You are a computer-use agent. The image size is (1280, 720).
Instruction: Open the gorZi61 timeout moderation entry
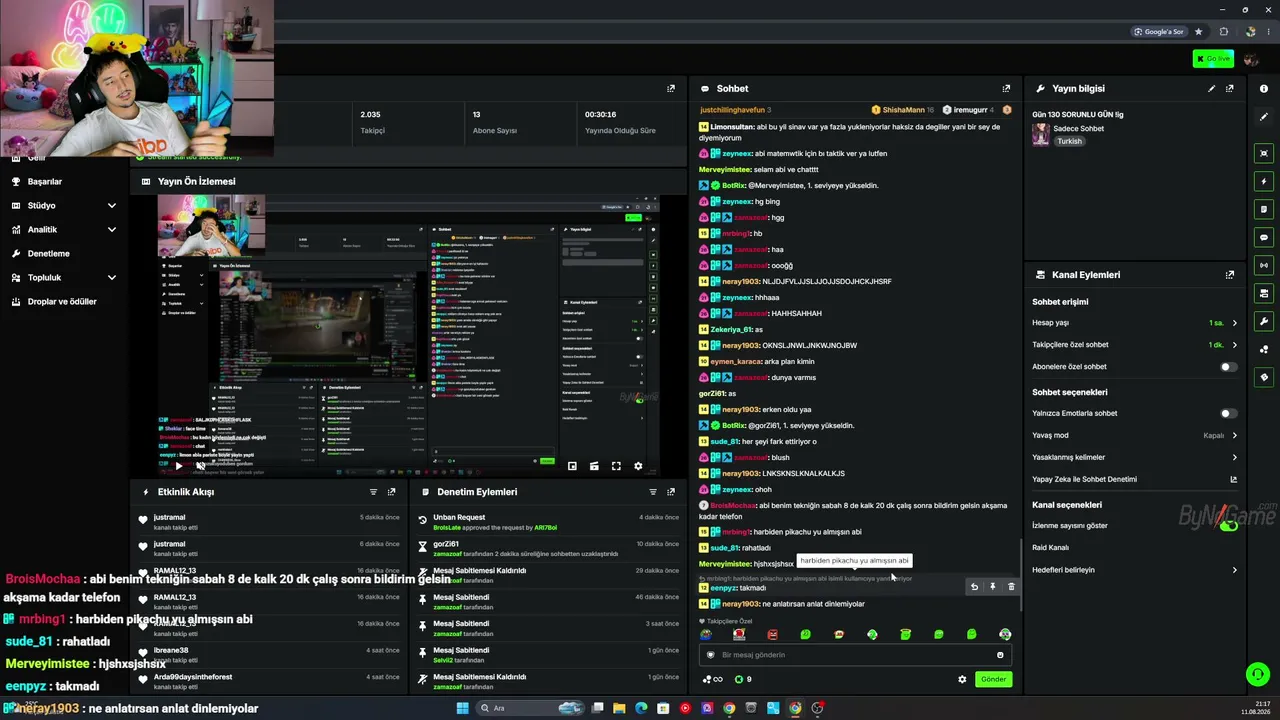click(549, 549)
